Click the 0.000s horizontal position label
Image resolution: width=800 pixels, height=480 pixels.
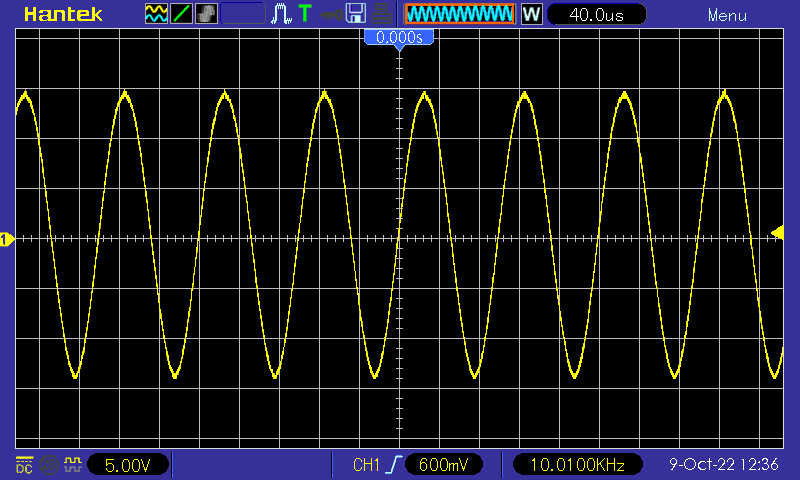[x=399, y=37]
